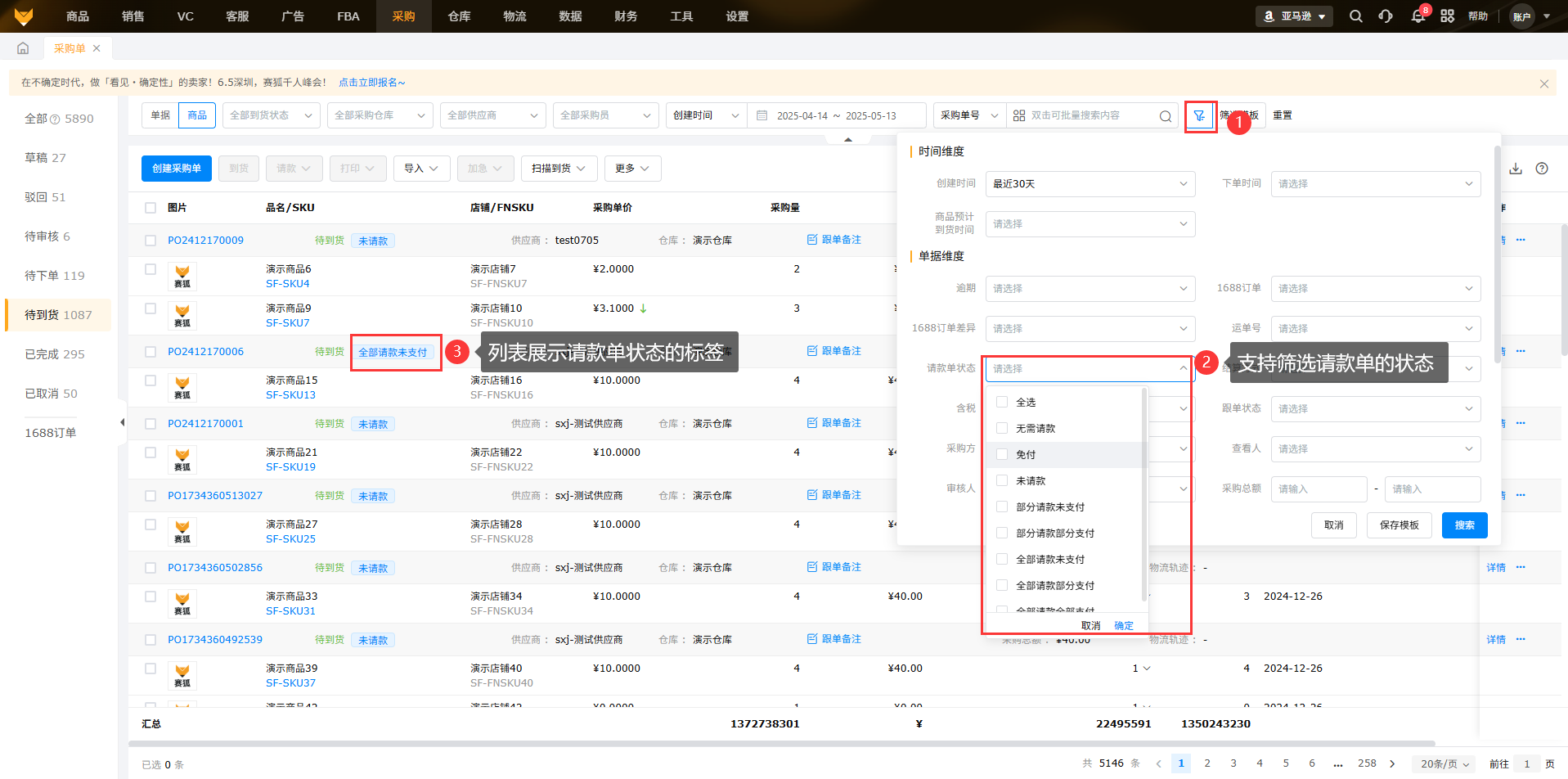Click the customer service headset icon
The width and height of the screenshot is (1568, 779).
tap(1386, 16)
